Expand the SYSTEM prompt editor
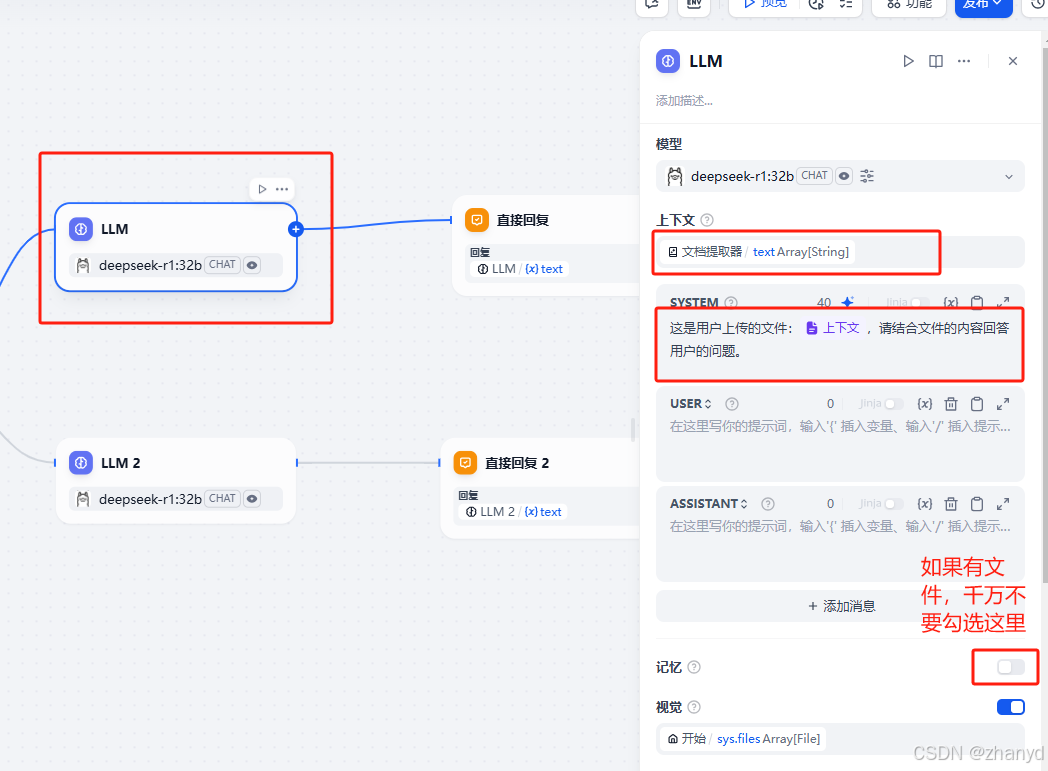This screenshot has height=771, width=1048. 1003,303
